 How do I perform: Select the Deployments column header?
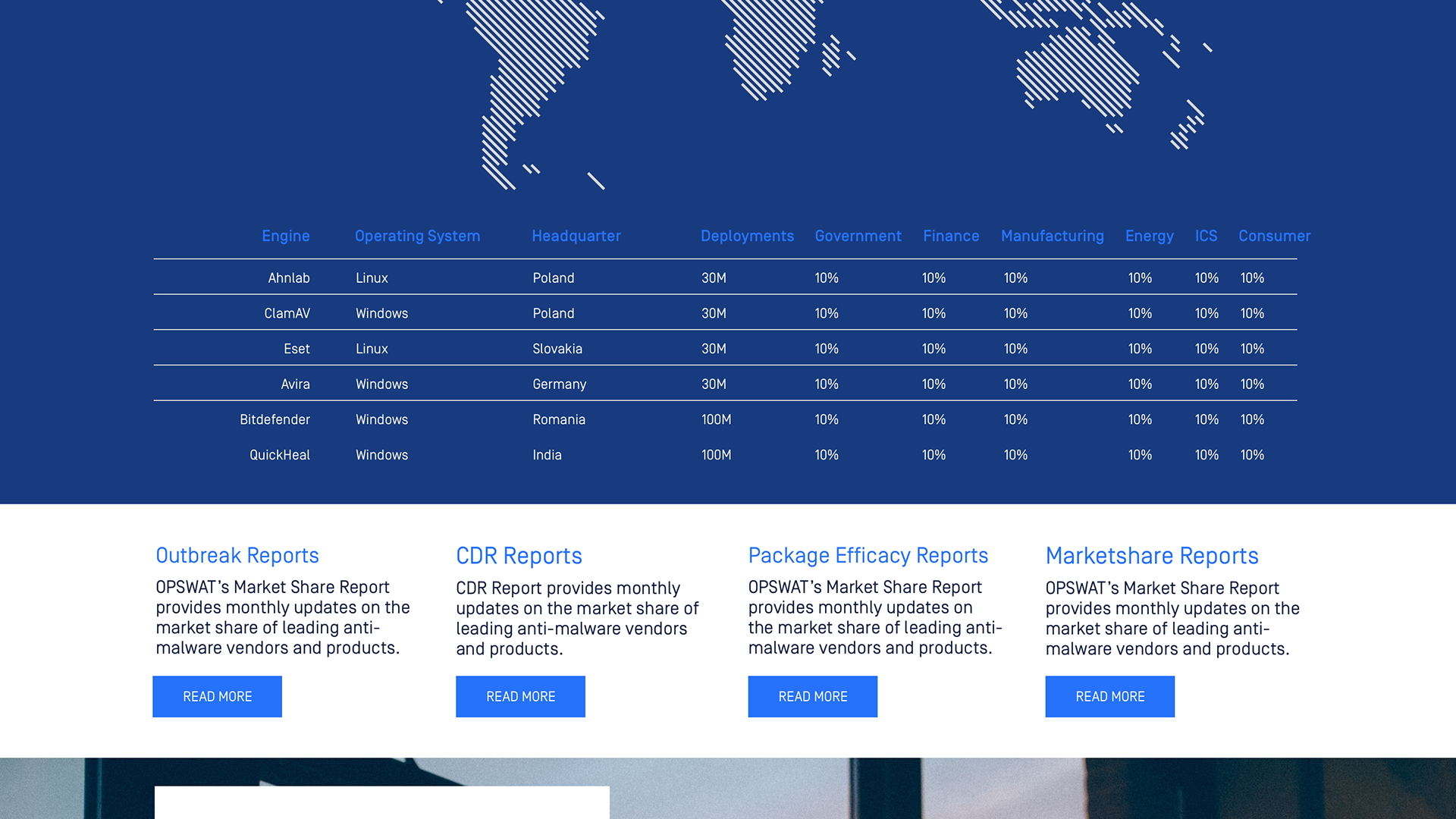click(747, 236)
